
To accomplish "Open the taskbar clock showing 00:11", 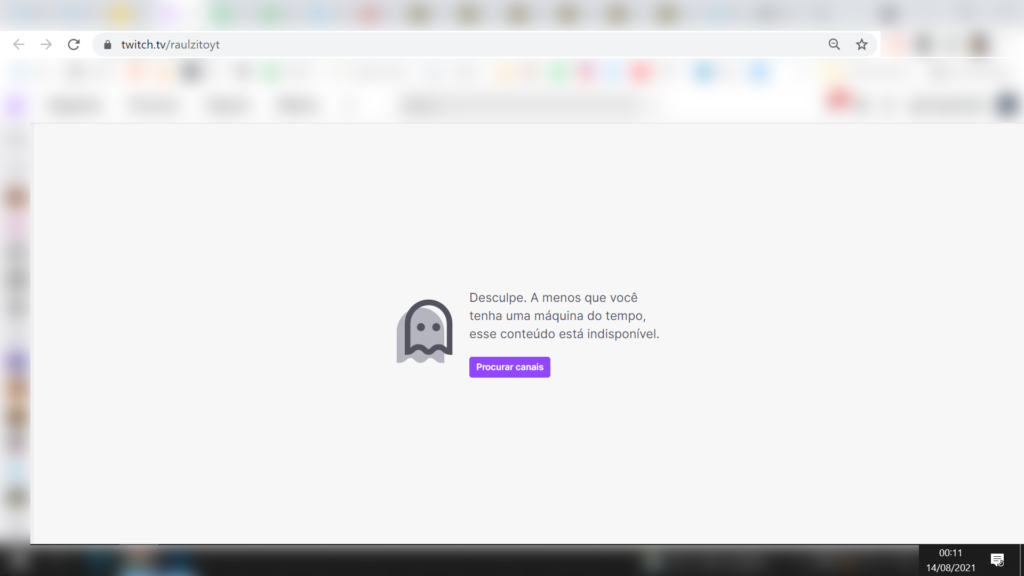I will pyautogui.click(x=950, y=559).
